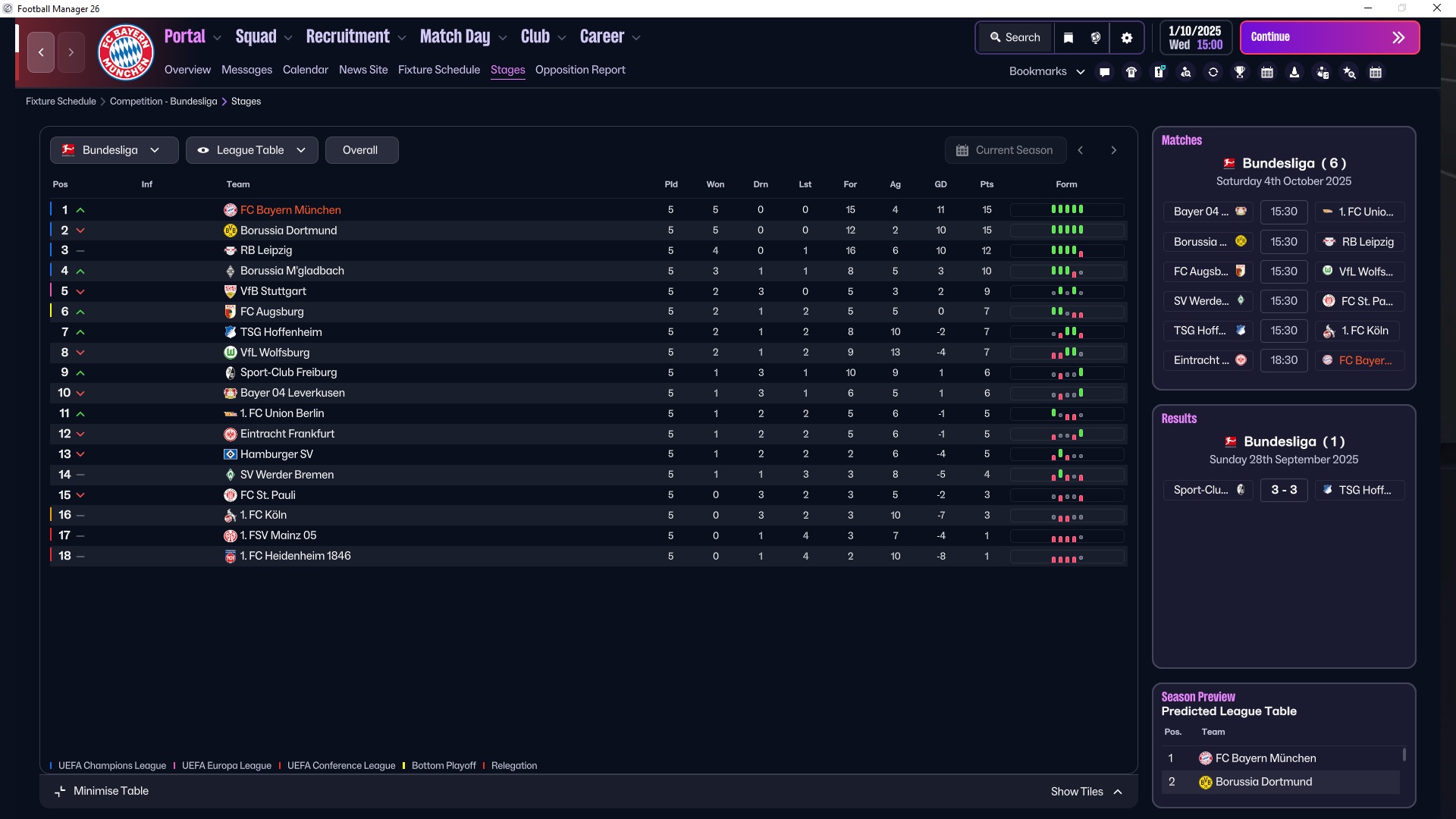Screen dimensions: 1456x819
Task: Click the Search field
Action: (1015, 37)
